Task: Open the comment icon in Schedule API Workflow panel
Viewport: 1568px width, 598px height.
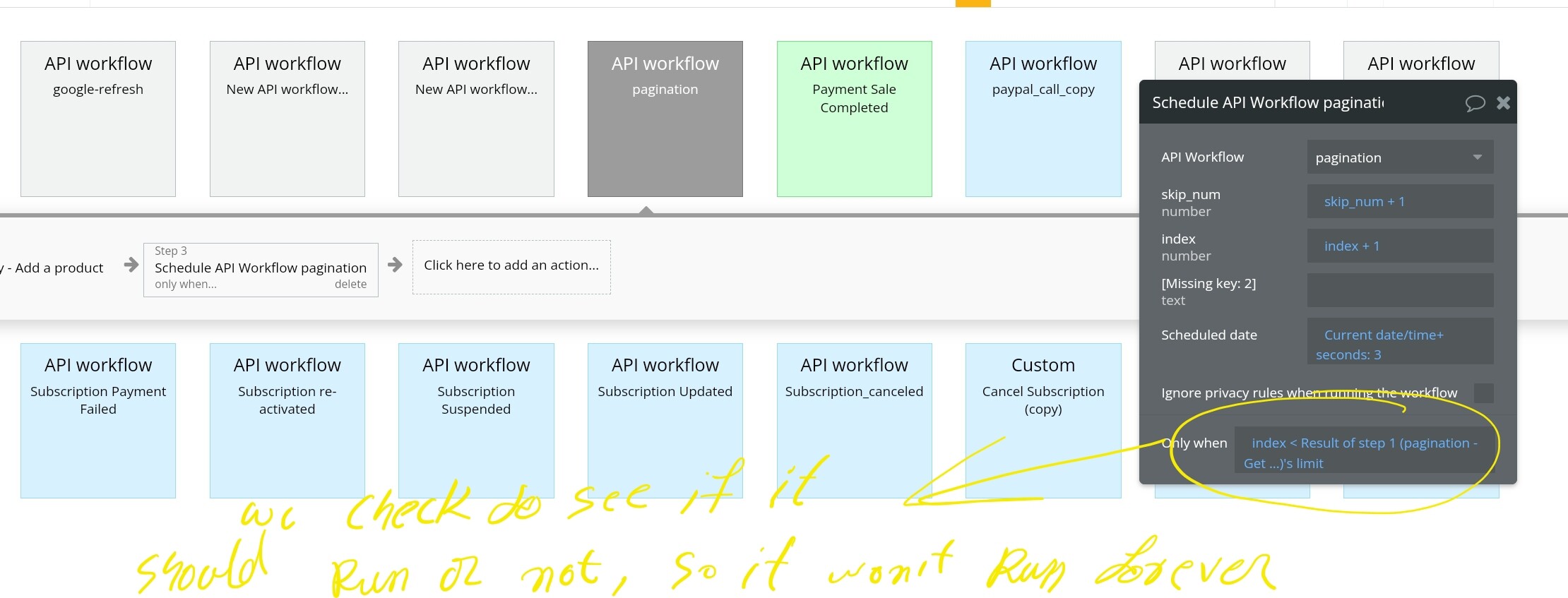Action: (x=1475, y=103)
